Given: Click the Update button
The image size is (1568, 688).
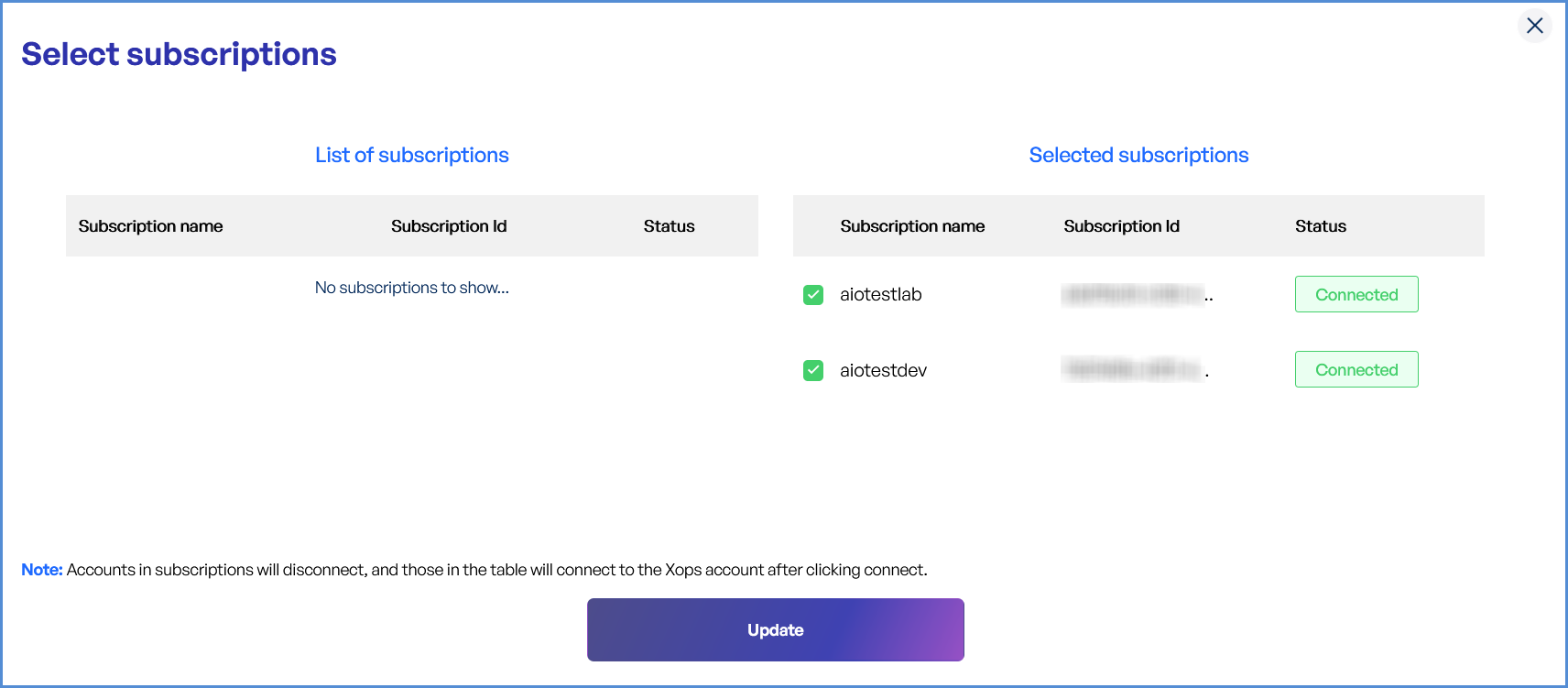Looking at the screenshot, I should pyautogui.click(x=775, y=630).
